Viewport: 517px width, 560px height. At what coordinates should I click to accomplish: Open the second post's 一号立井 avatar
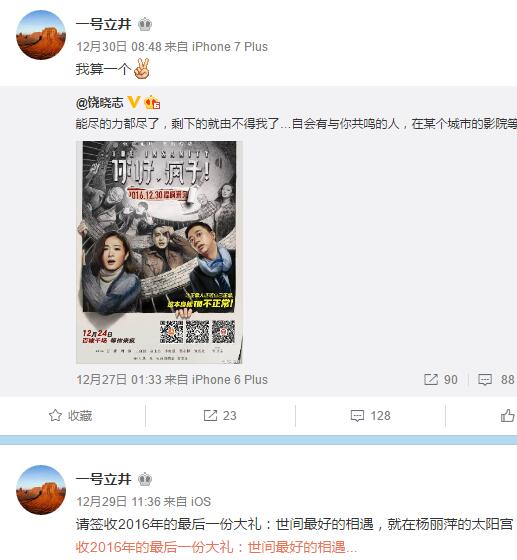point(41,490)
